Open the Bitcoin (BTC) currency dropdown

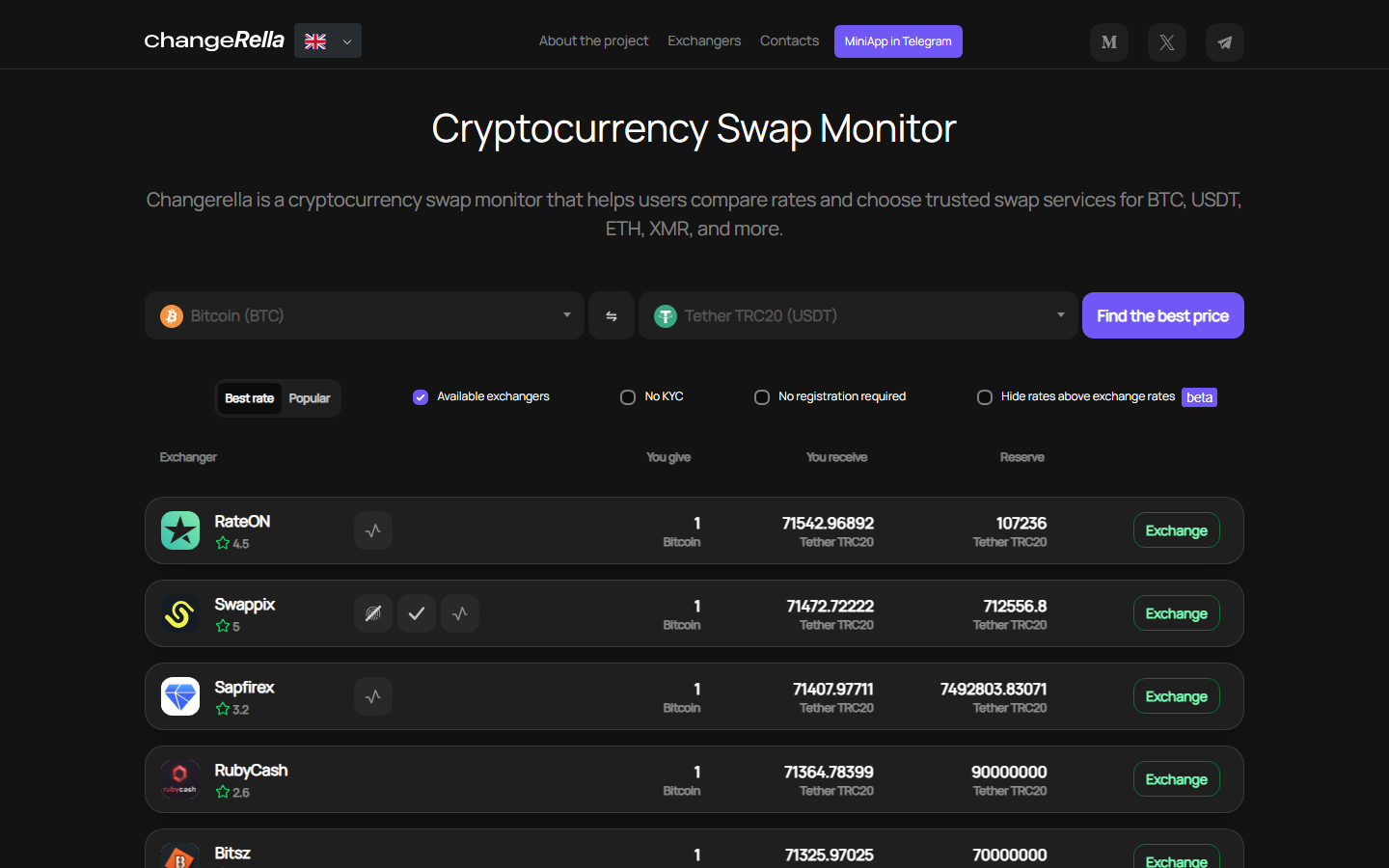click(x=365, y=315)
